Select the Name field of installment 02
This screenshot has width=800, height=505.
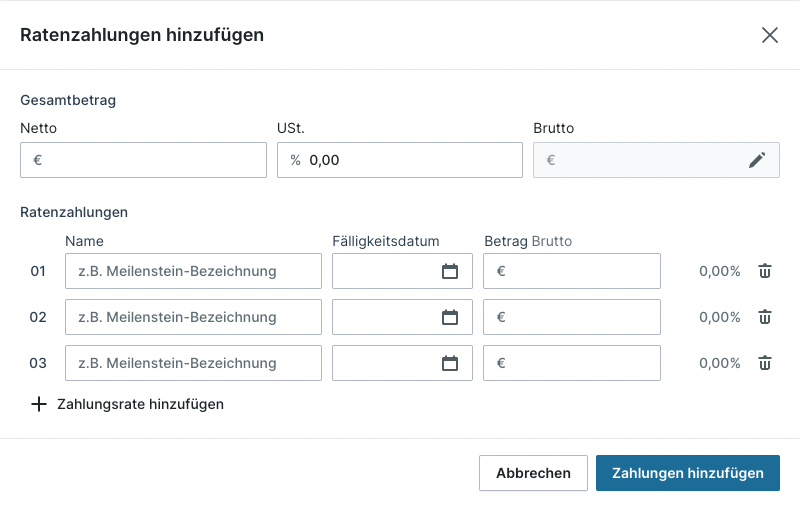(193, 317)
